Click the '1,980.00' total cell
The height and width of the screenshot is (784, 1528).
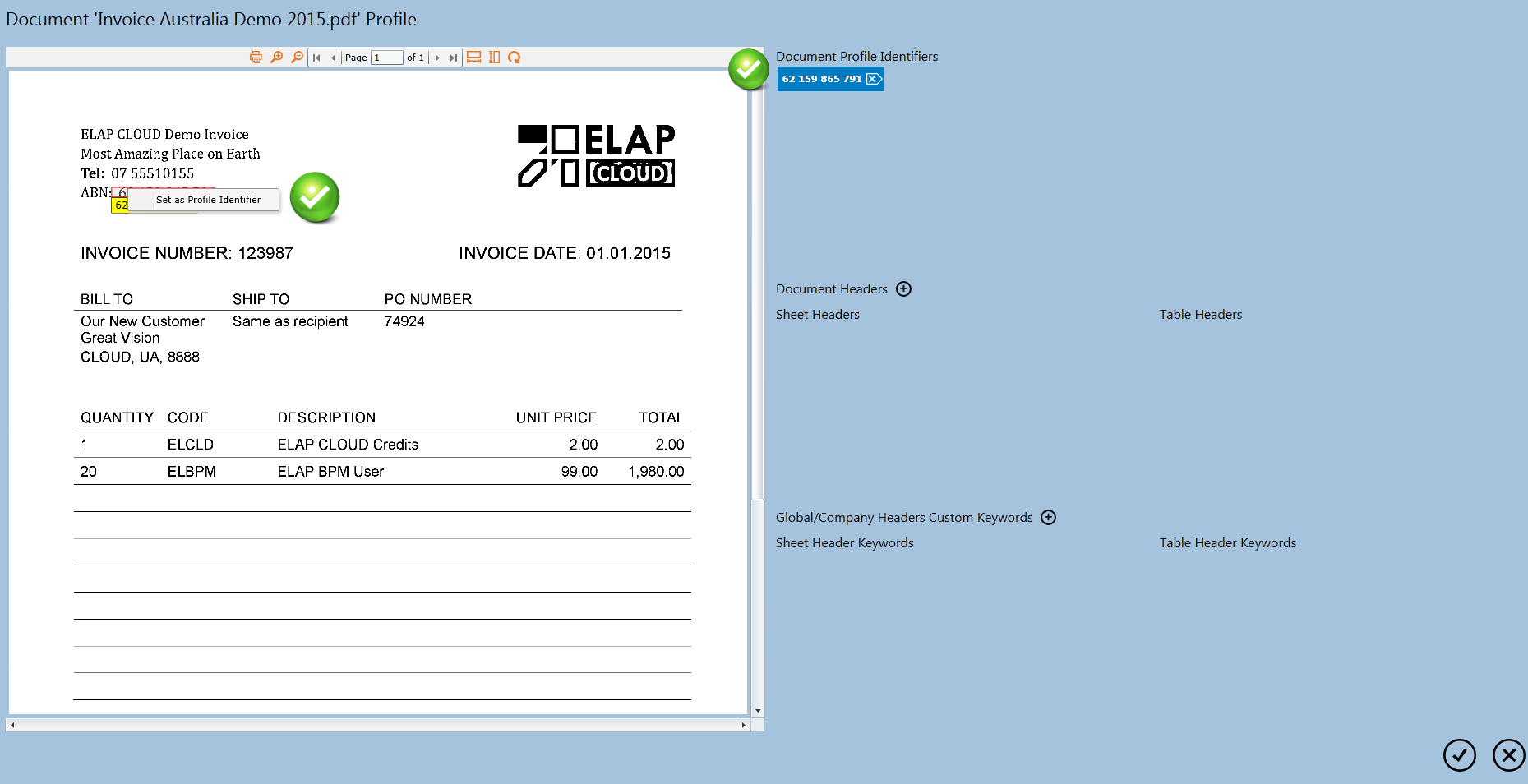pos(656,472)
